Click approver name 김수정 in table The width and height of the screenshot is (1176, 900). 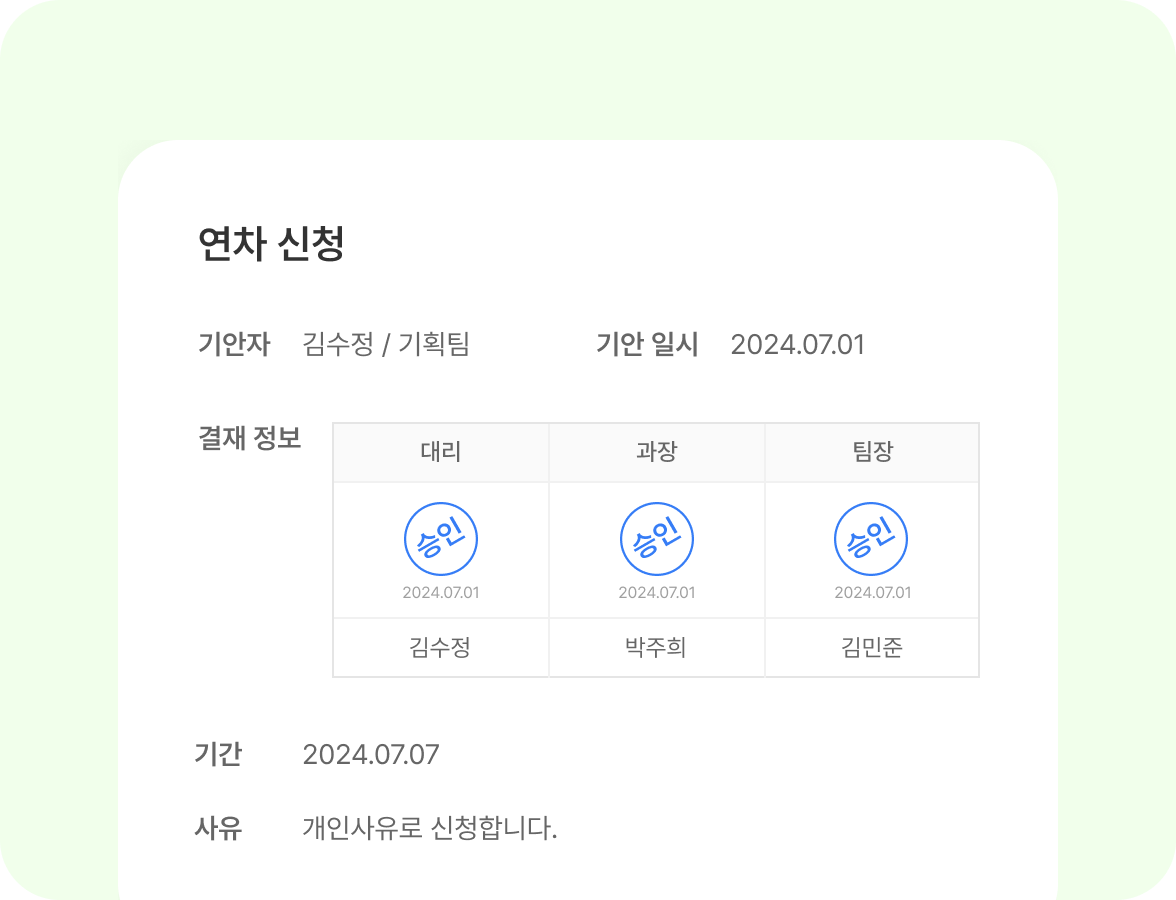[x=440, y=648]
